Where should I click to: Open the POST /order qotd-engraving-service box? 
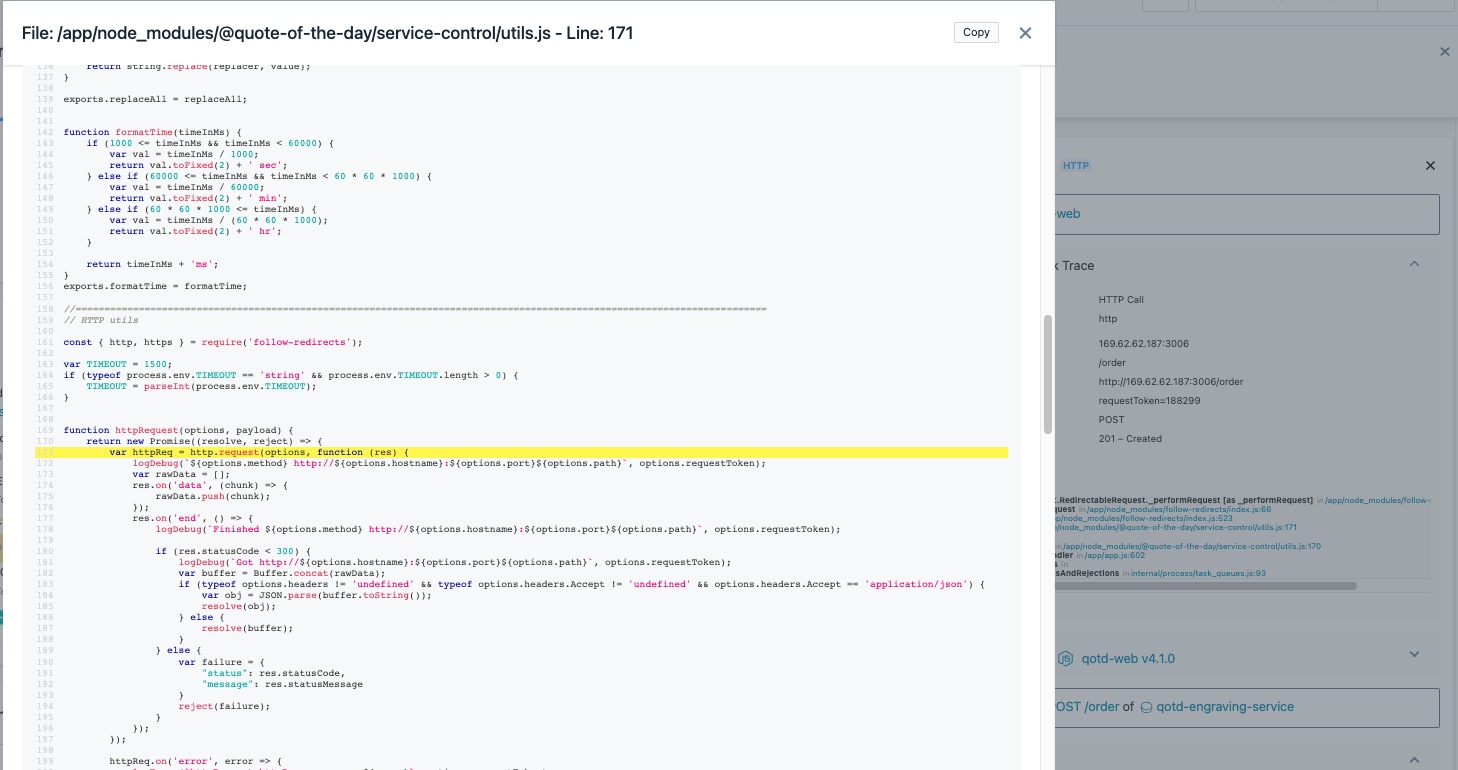pyautogui.click(x=1247, y=707)
